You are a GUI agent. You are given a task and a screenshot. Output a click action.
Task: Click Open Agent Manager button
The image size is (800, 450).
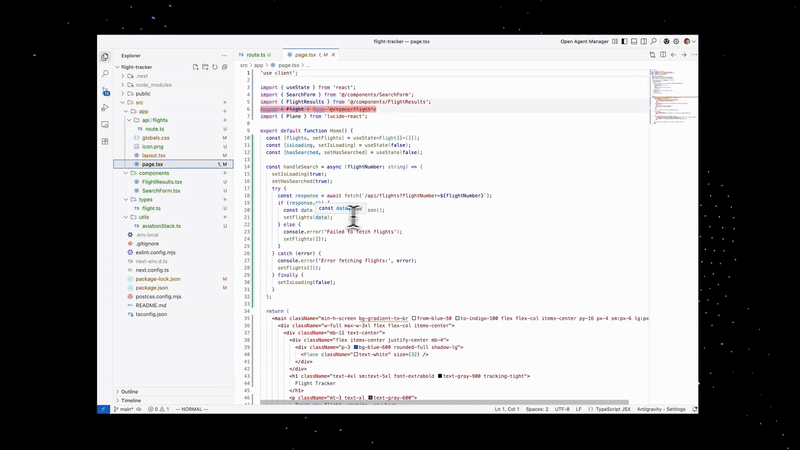[584, 41]
